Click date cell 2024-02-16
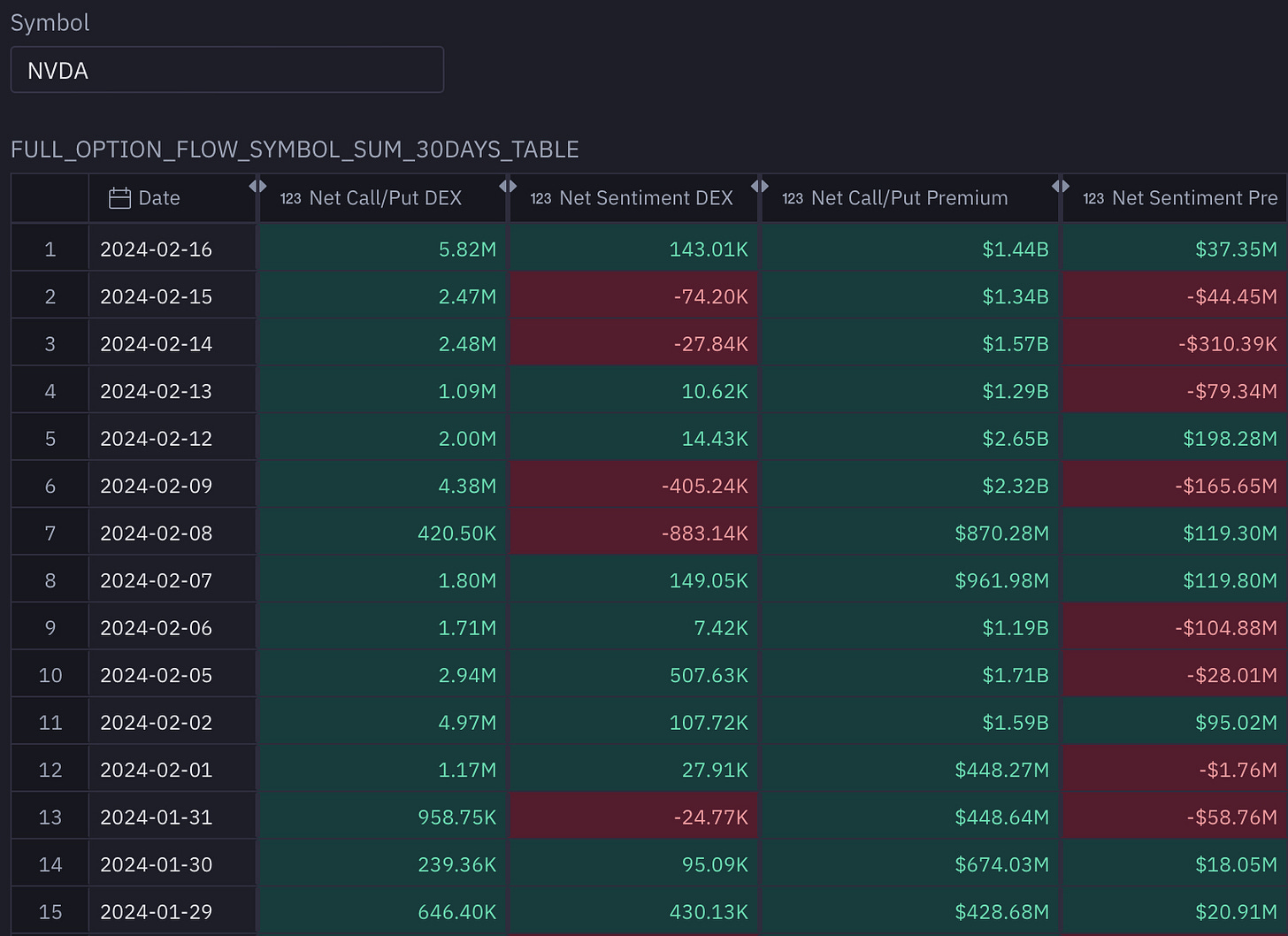Viewport: 1288px width, 936px height. click(x=172, y=249)
